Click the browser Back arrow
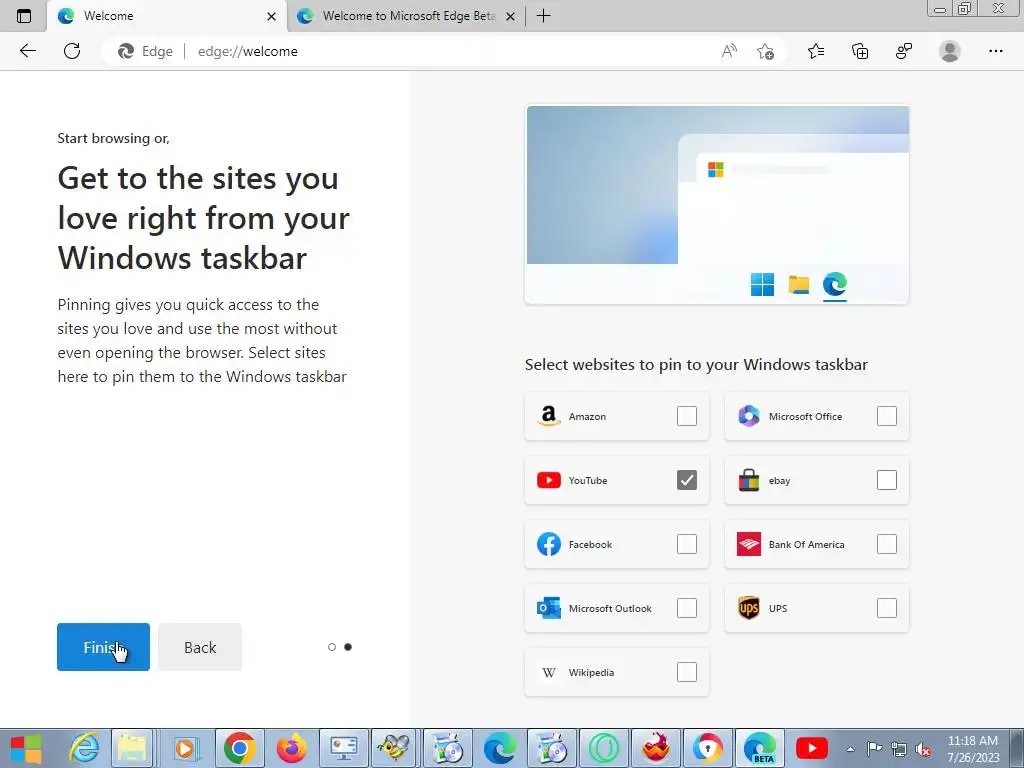Screen dimensions: 1024x768 [27, 51]
